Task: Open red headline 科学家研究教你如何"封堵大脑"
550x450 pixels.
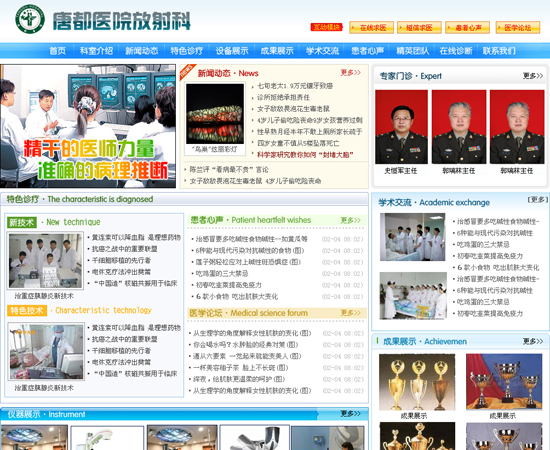Action: [305, 155]
